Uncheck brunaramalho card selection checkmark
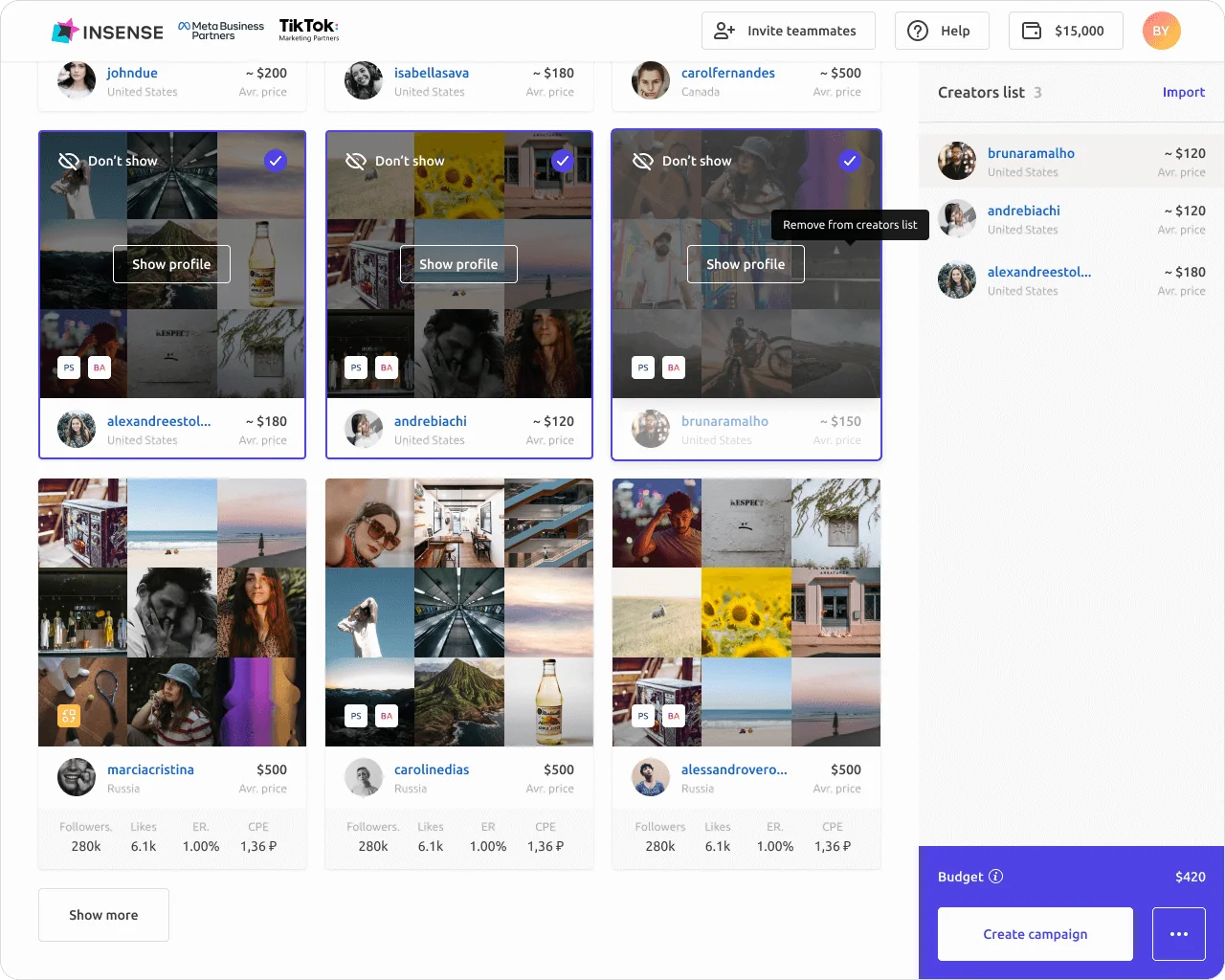The width and height of the screenshot is (1225, 980). coord(849,161)
